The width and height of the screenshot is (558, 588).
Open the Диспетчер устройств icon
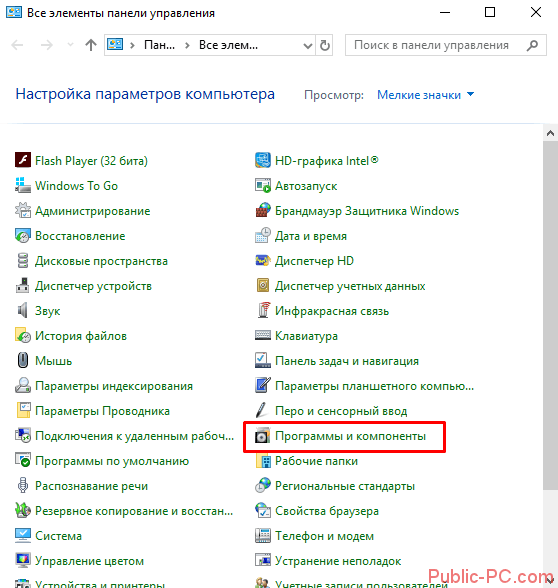tap(23, 286)
